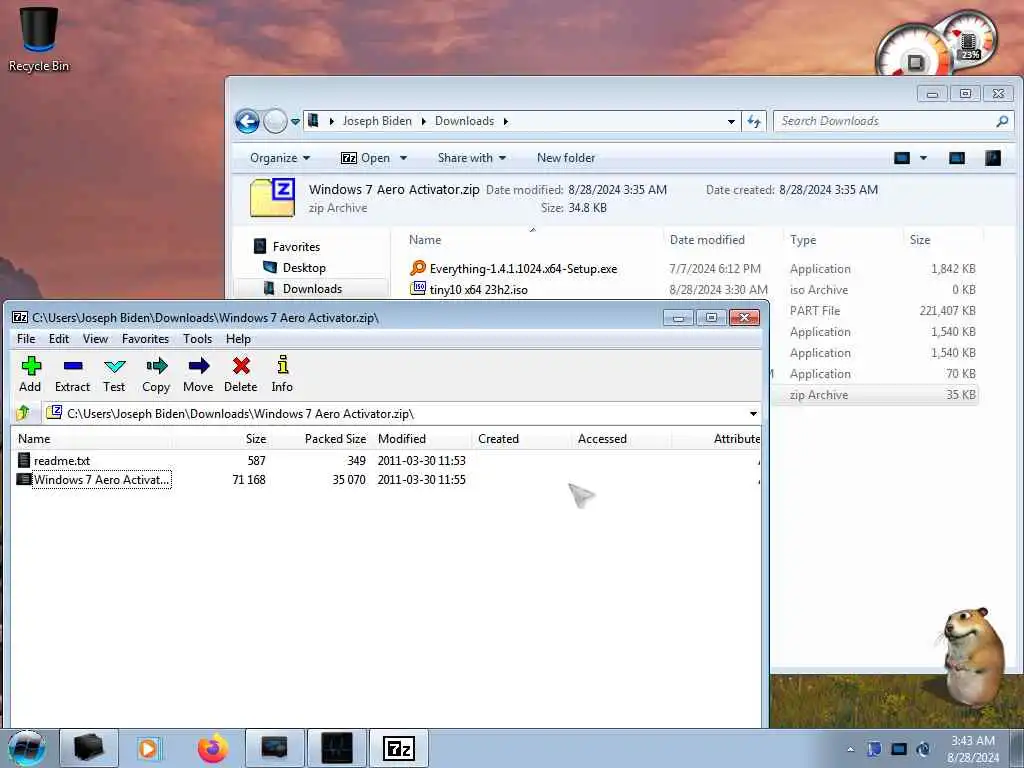This screenshot has height=768, width=1024.
Task: Click New folder in Explorer toolbar
Action: (566, 158)
